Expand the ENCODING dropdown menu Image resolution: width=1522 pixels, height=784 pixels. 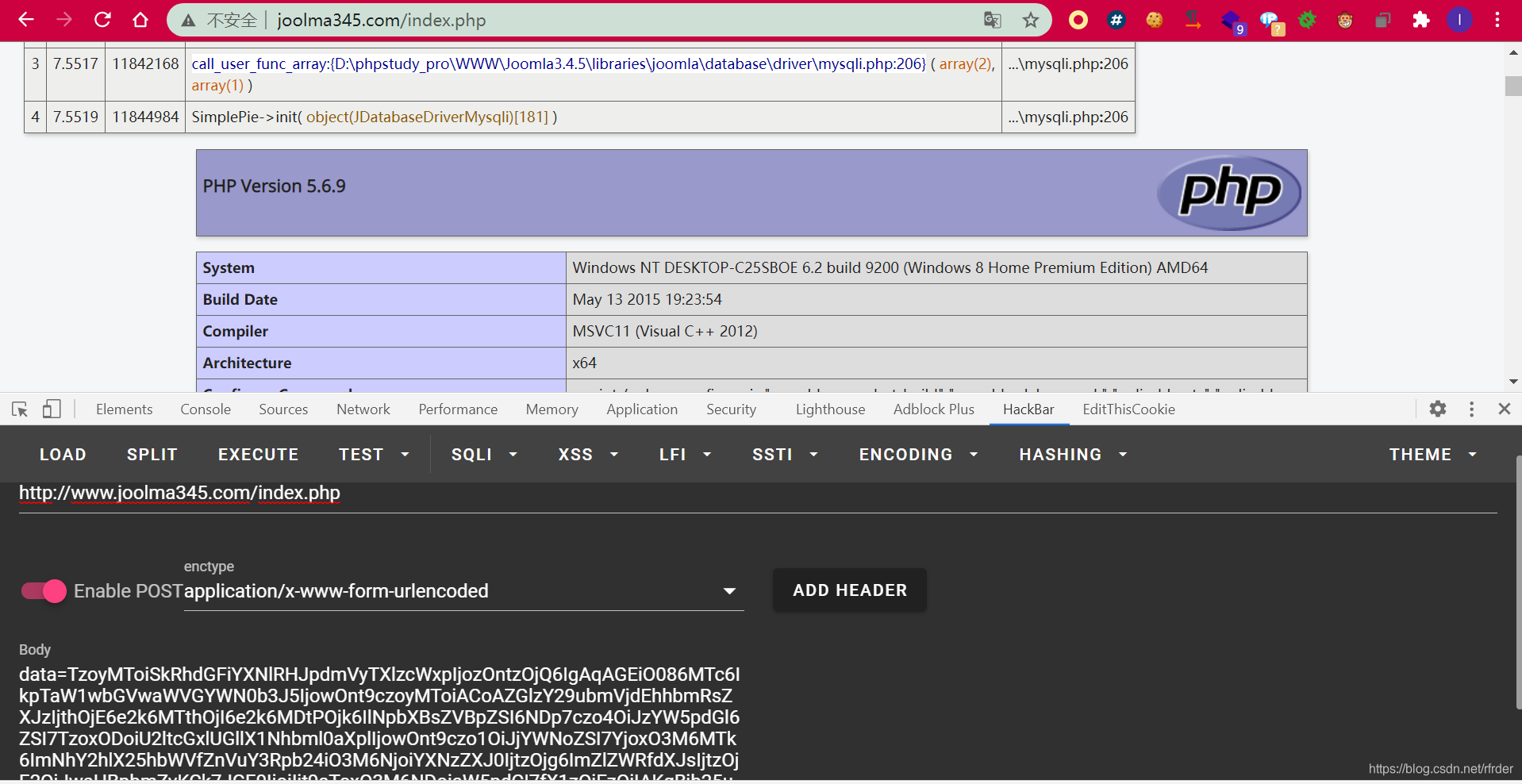pos(918,455)
